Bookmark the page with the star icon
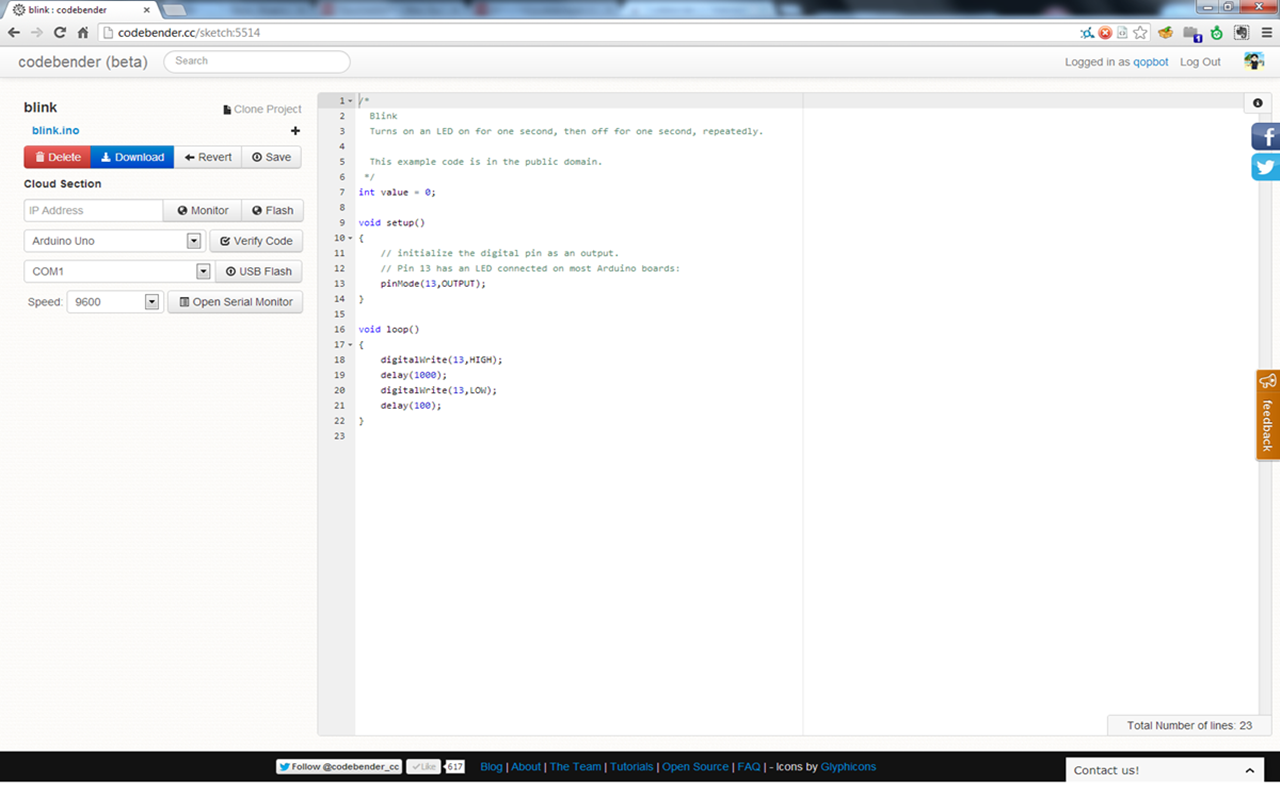The width and height of the screenshot is (1280, 800). coord(1140,33)
